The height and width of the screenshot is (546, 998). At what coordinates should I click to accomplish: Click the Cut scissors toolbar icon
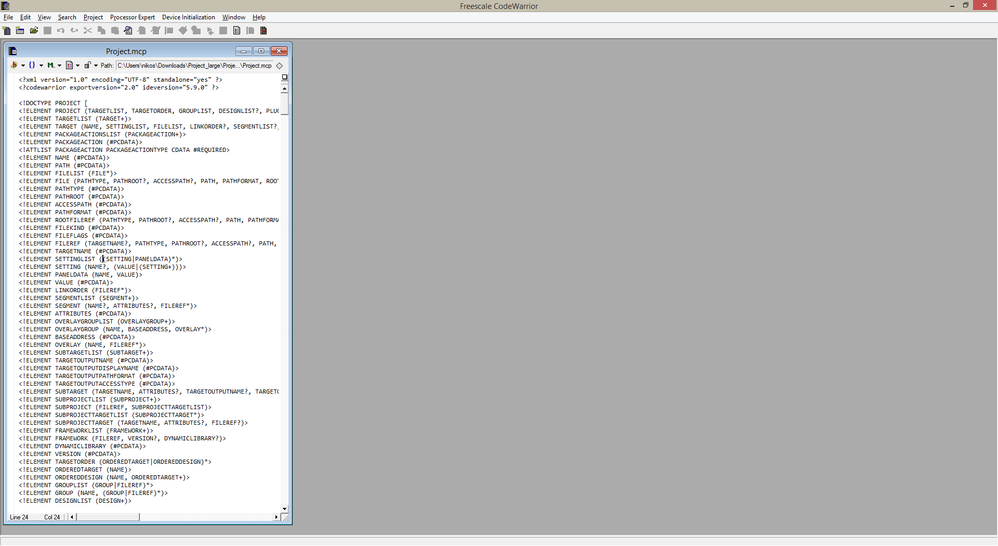coord(88,31)
